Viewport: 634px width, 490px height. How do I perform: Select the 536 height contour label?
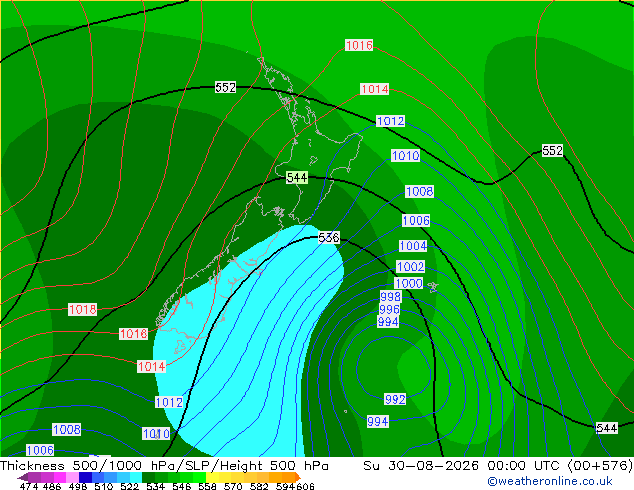[x=329, y=237]
